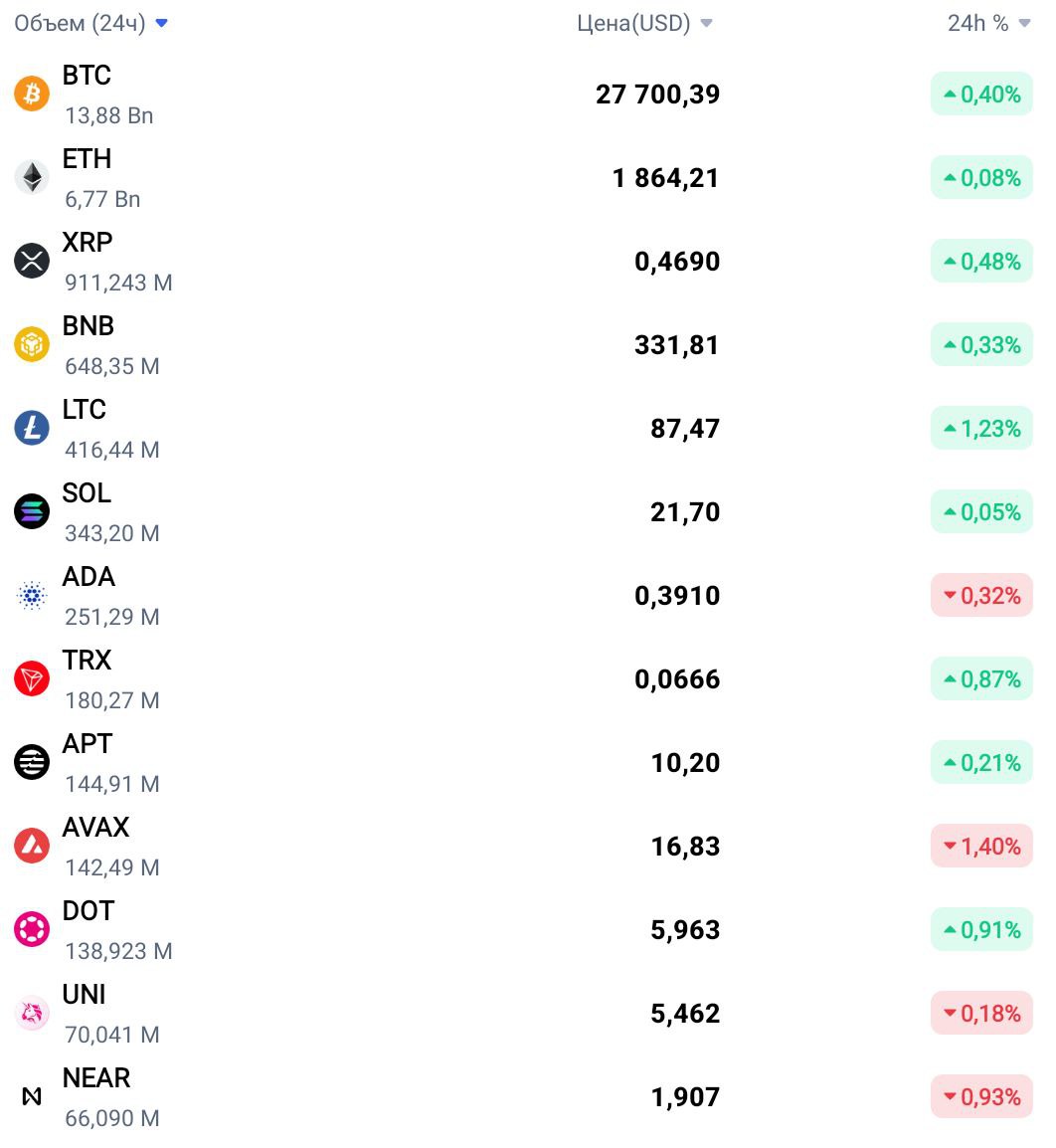Open the Aptos black circle icon
Screen dimensions: 1056x1148
(32, 762)
